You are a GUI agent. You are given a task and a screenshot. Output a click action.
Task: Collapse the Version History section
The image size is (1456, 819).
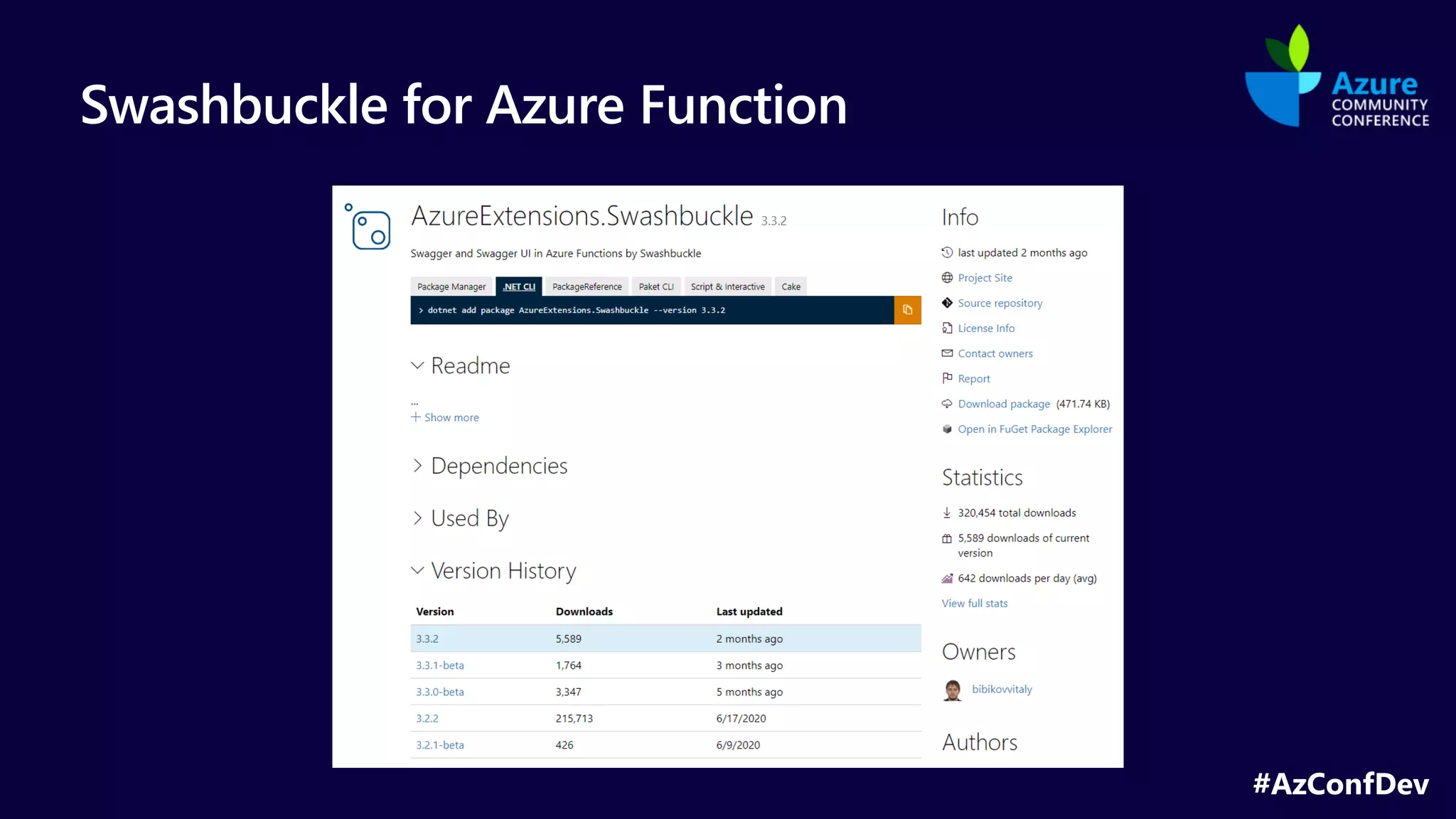417,571
